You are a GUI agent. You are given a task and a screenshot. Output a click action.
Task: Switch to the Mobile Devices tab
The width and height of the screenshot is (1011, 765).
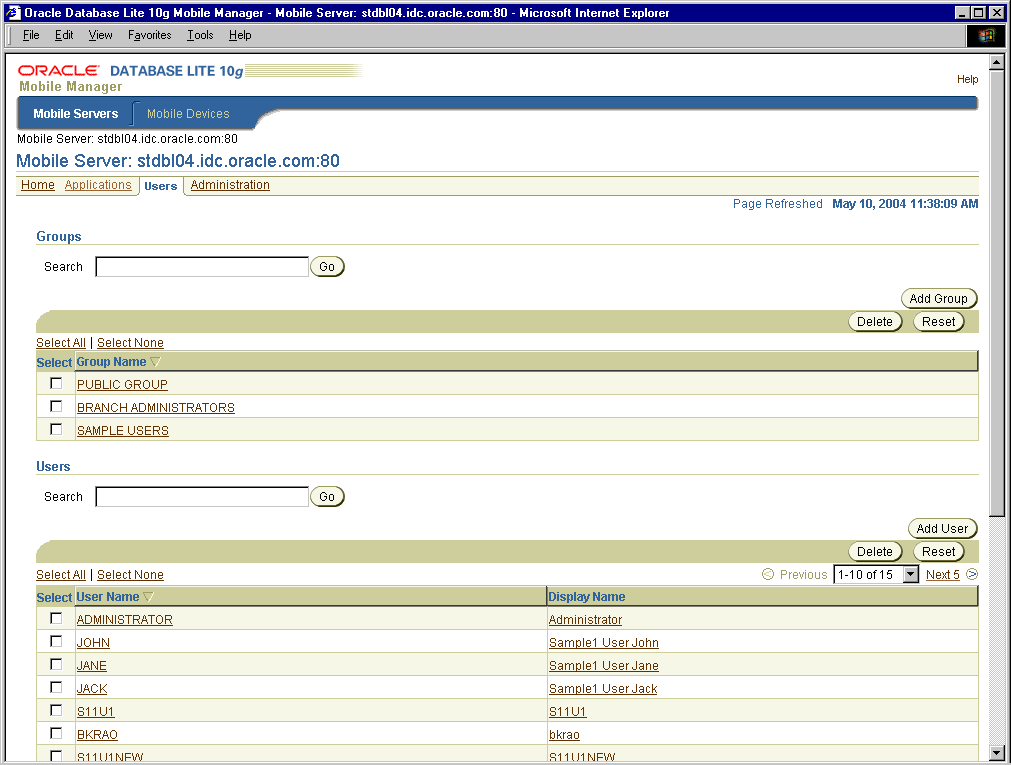pyautogui.click(x=188, y=114)
